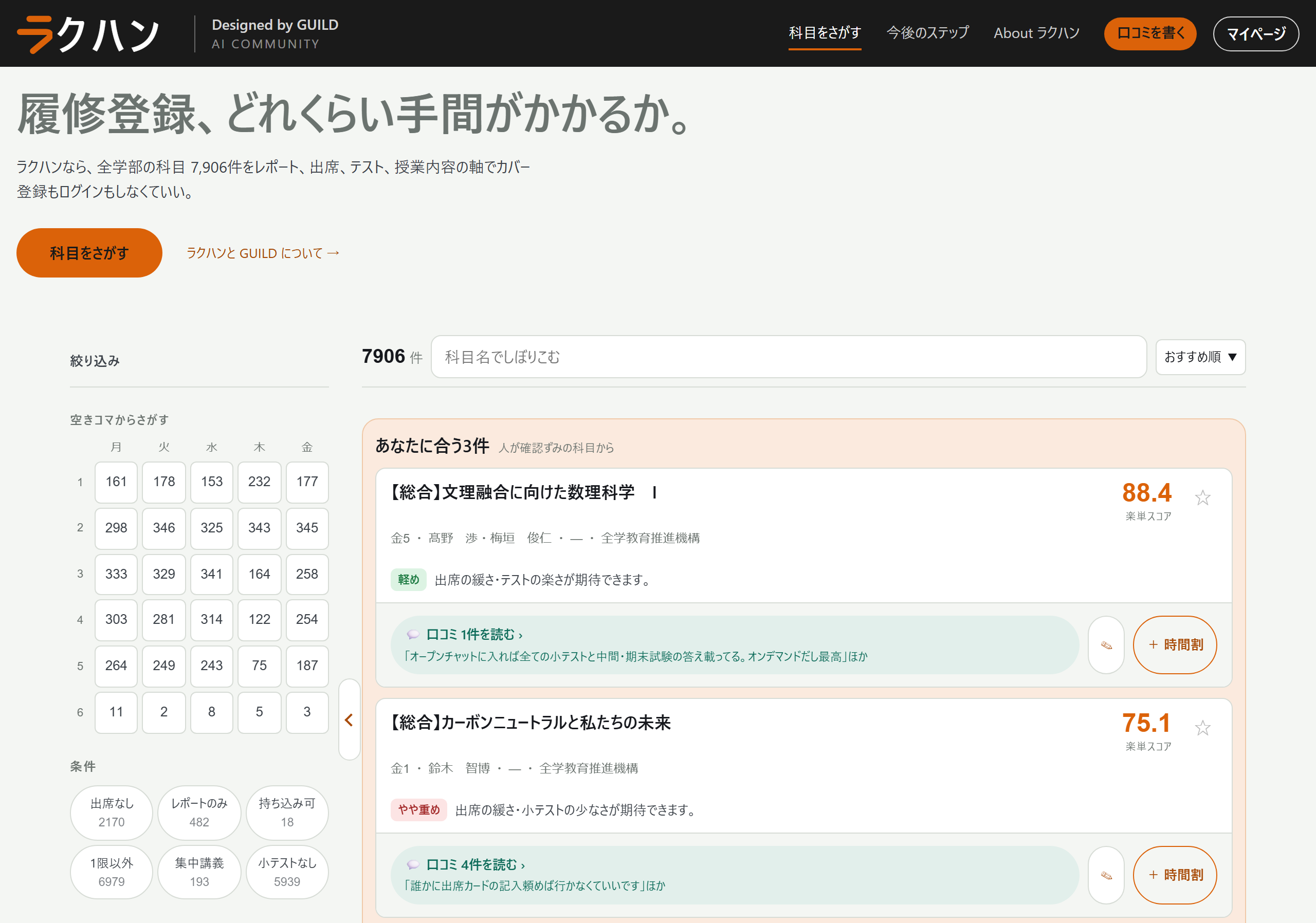Click speech bubble icon beside 口コミ 4件を読む
The image size is (1316, 923).
pyautogui.click(x=413, y=864)
